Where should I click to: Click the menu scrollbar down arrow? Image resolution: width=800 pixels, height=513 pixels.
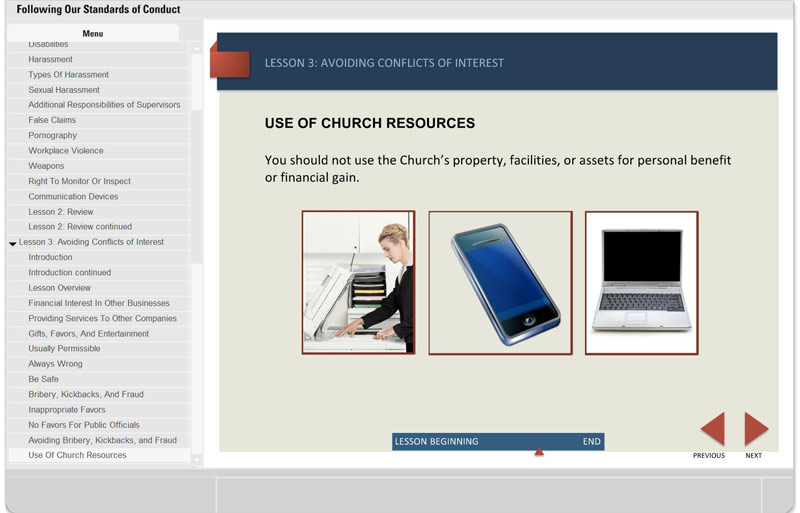(196, 460)
